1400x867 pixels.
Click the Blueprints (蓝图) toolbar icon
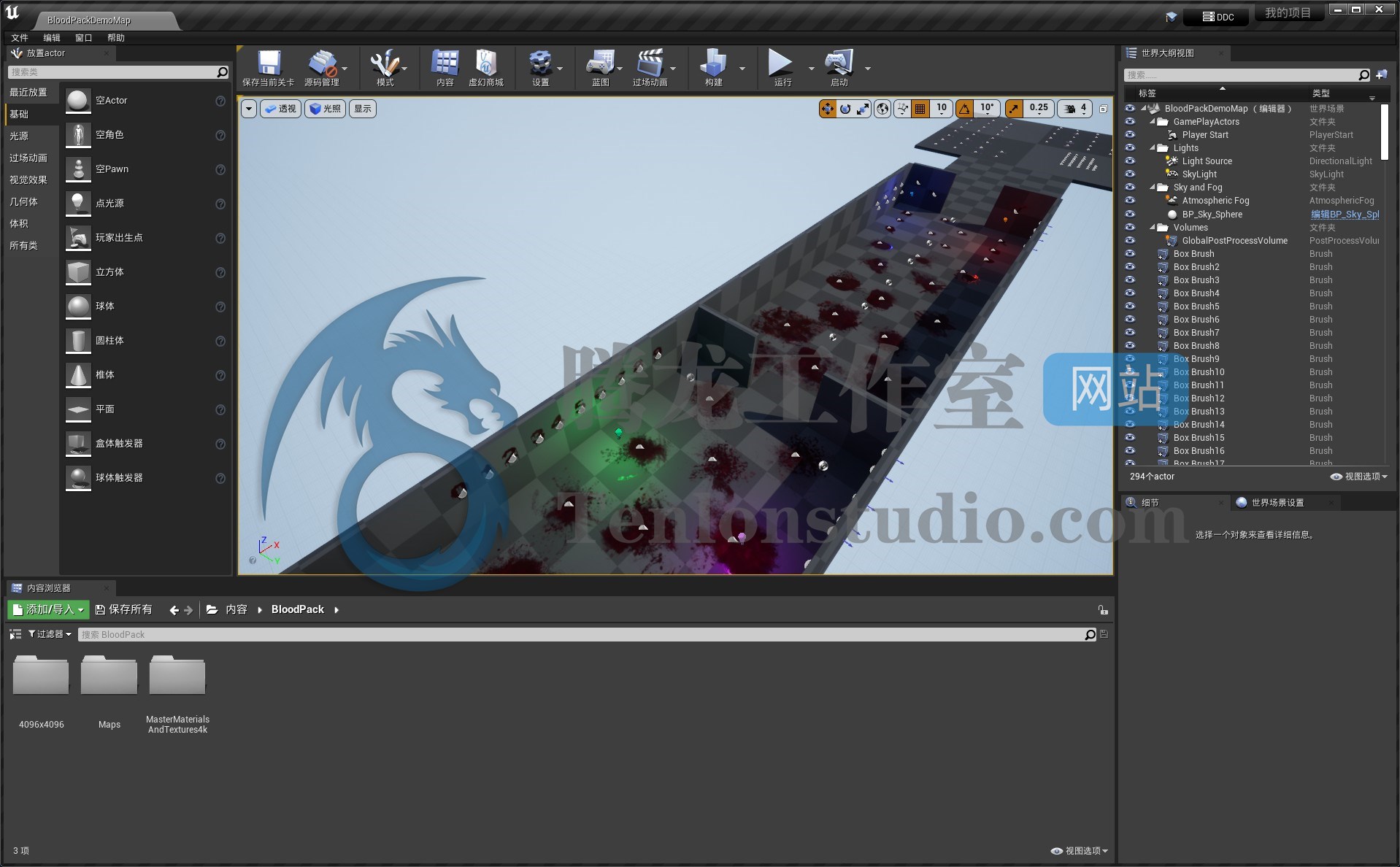coord(600,63)
